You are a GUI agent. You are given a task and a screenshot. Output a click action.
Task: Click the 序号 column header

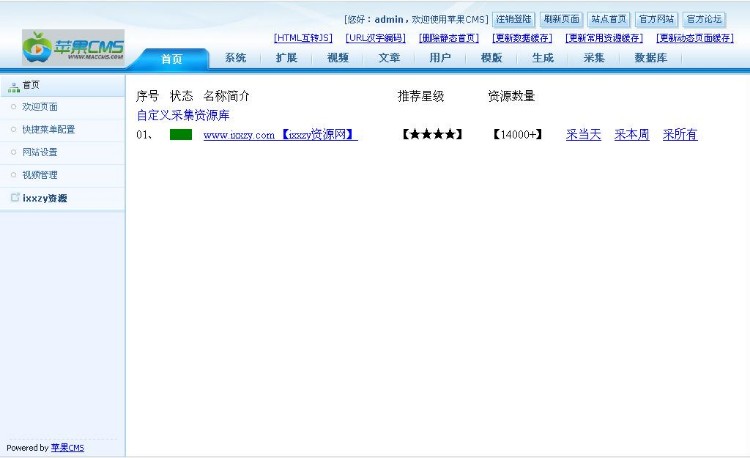coord(147,96)
